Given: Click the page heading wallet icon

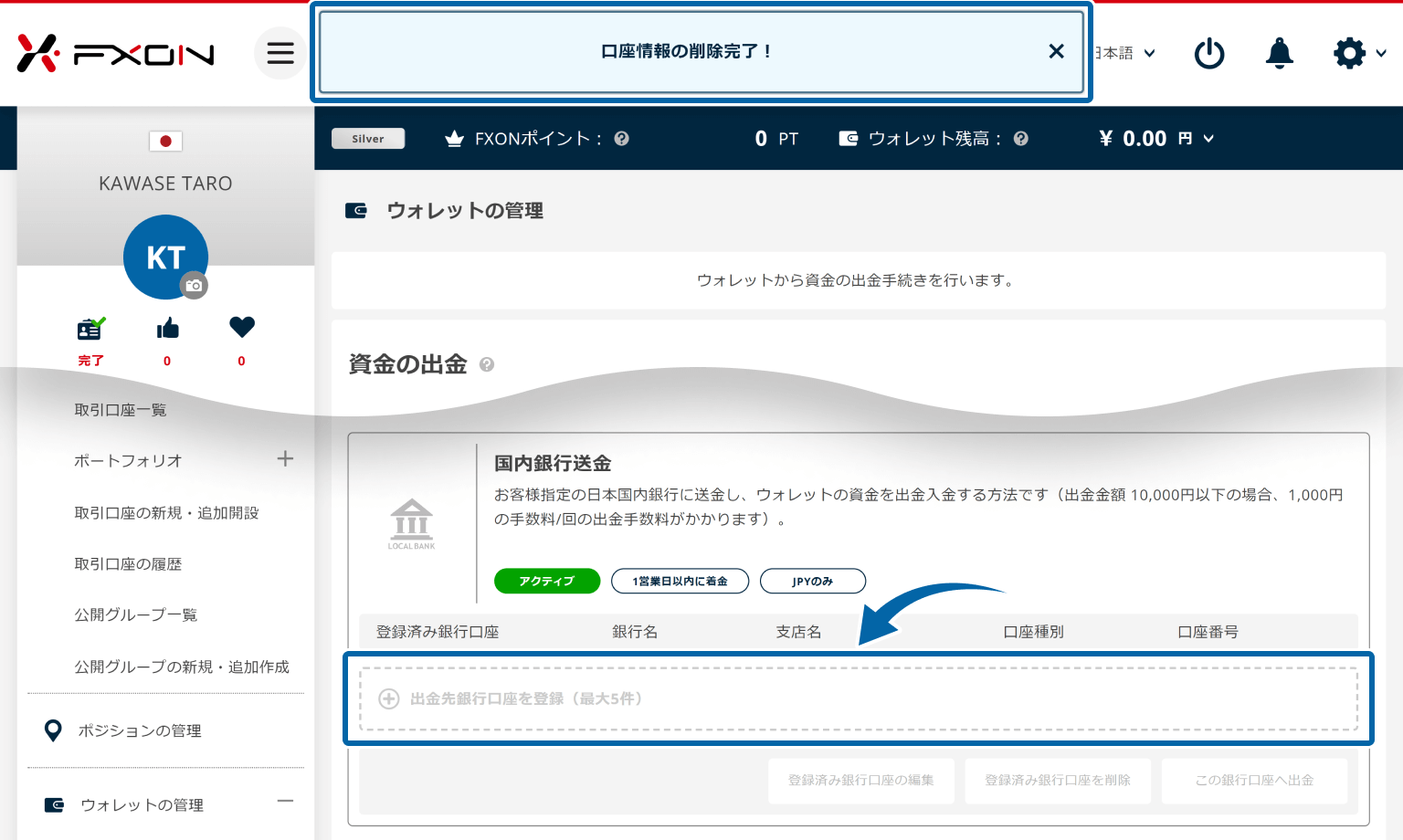Looking at the screenshot, I should 355,211.
